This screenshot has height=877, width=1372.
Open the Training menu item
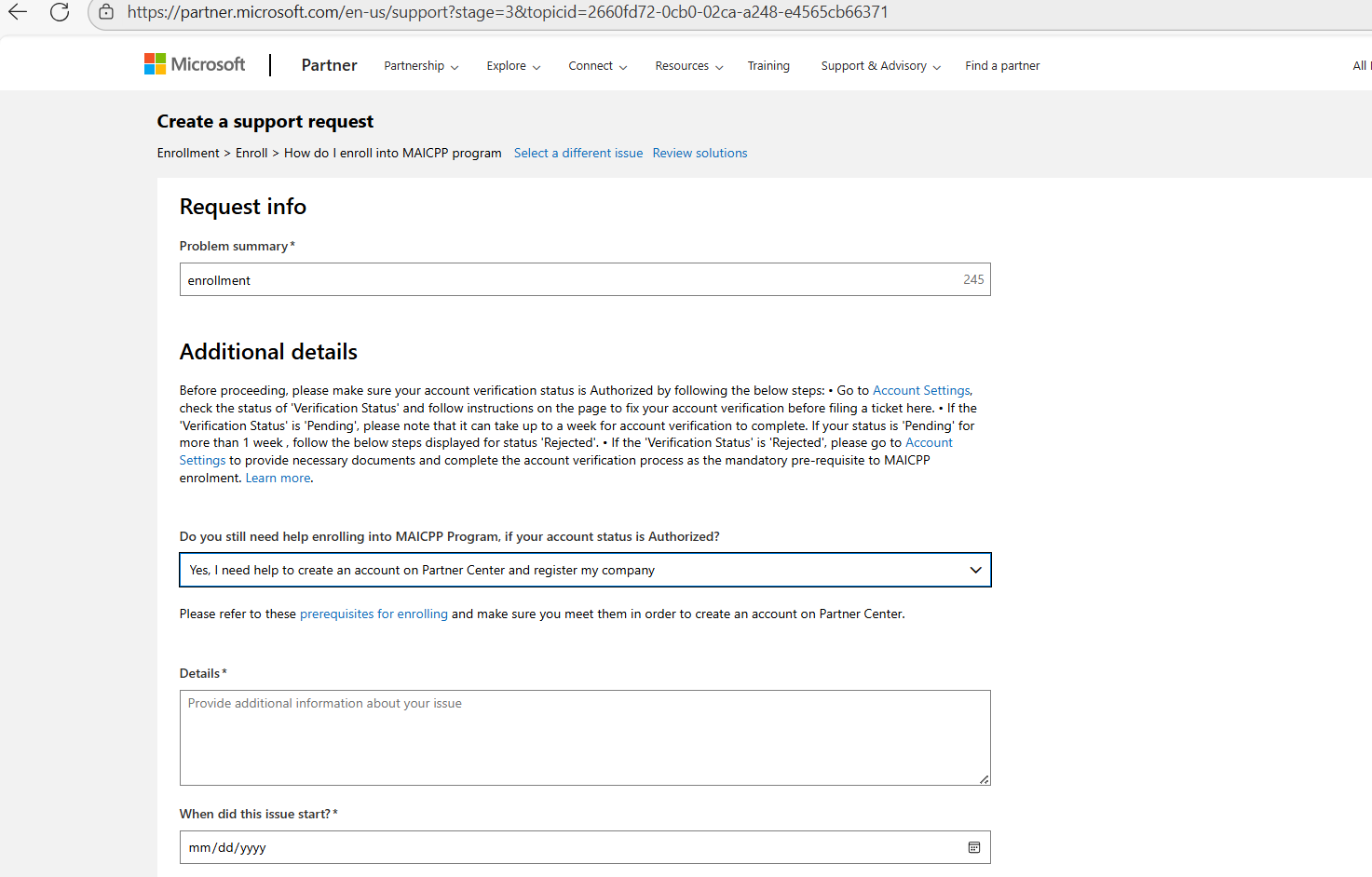click(x=768, y=66)
